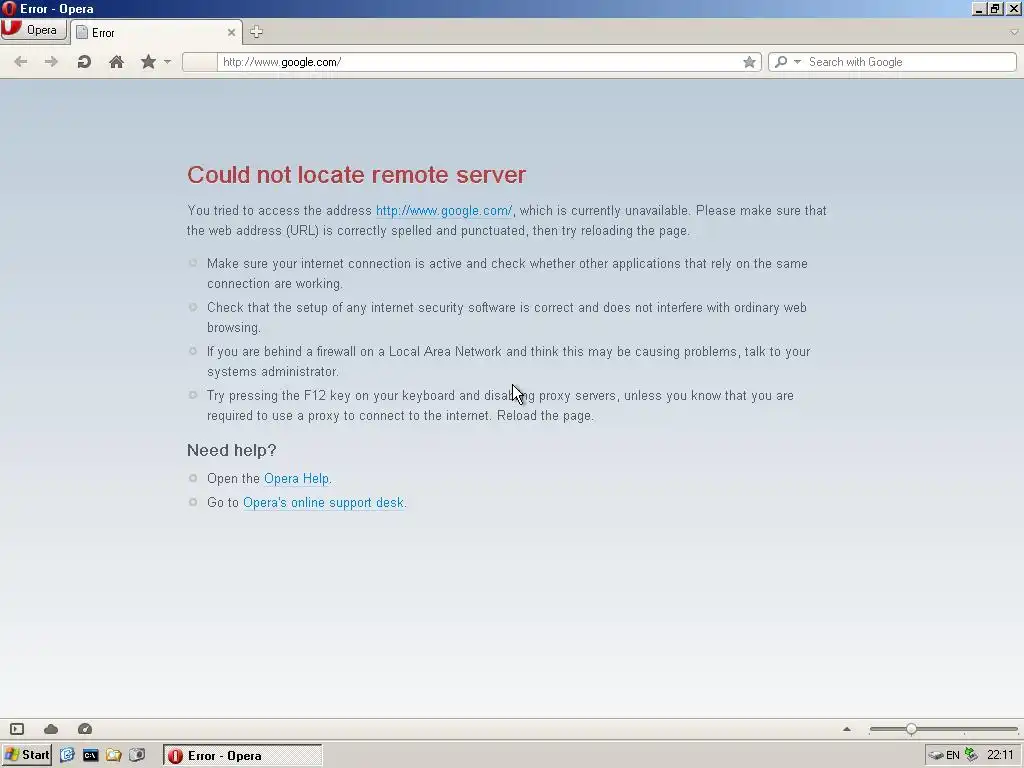The height and width of the screenshot is (768, 1024).
Task: Click the 'Could not locate remote server' heading
Action: [x=357, y=175]
